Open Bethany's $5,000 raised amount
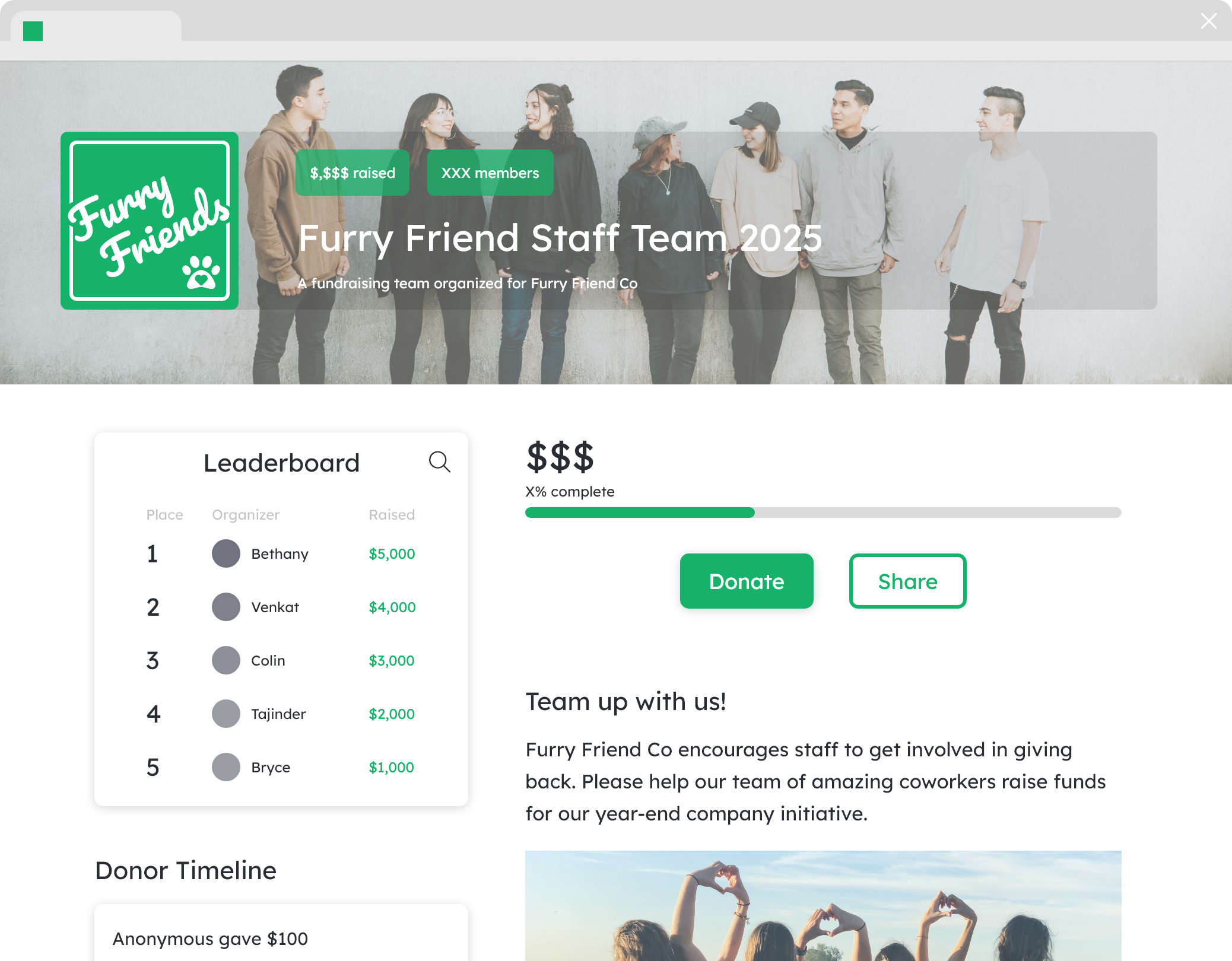Screen dimensions: 1232x961 [x=392, y=553]
